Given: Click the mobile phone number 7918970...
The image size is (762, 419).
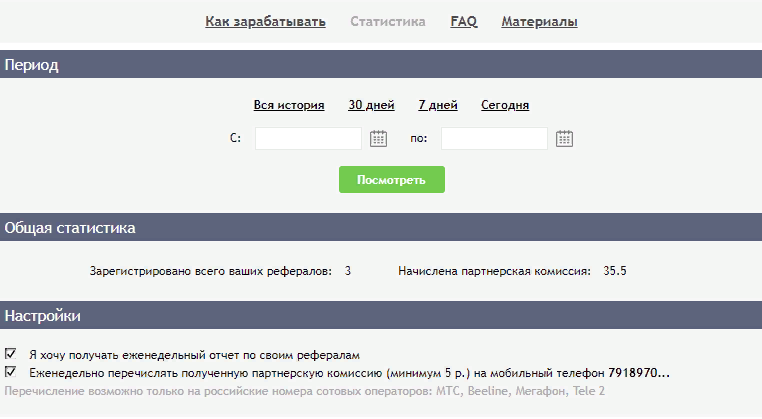Looking at the screenshot, I should [639, 373].
